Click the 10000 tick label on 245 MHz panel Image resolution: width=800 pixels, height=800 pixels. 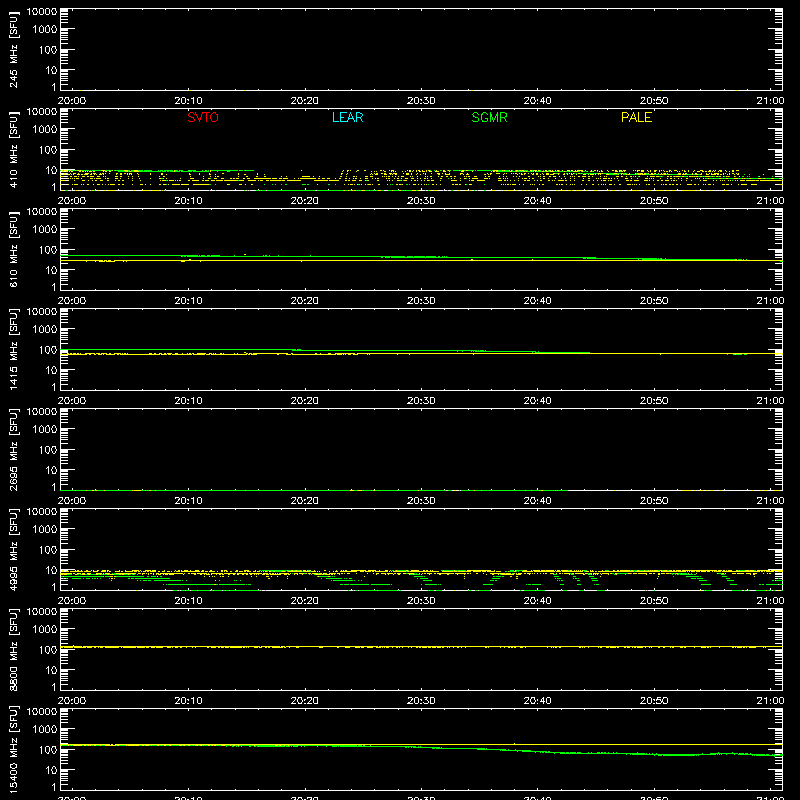click(x=42, y=12)
